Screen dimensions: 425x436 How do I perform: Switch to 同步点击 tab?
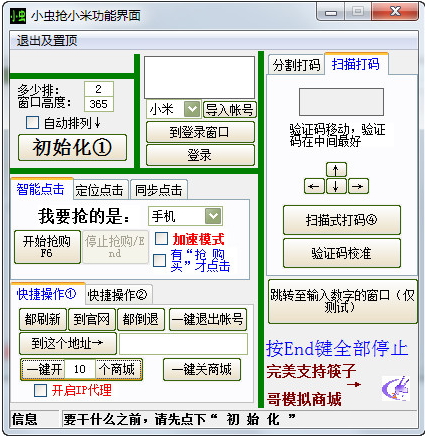tap(159, 190)
